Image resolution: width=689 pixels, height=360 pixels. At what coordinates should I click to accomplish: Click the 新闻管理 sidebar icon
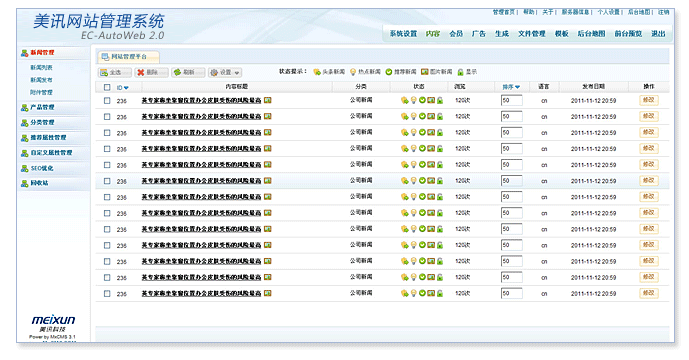(x=25, y=53)
